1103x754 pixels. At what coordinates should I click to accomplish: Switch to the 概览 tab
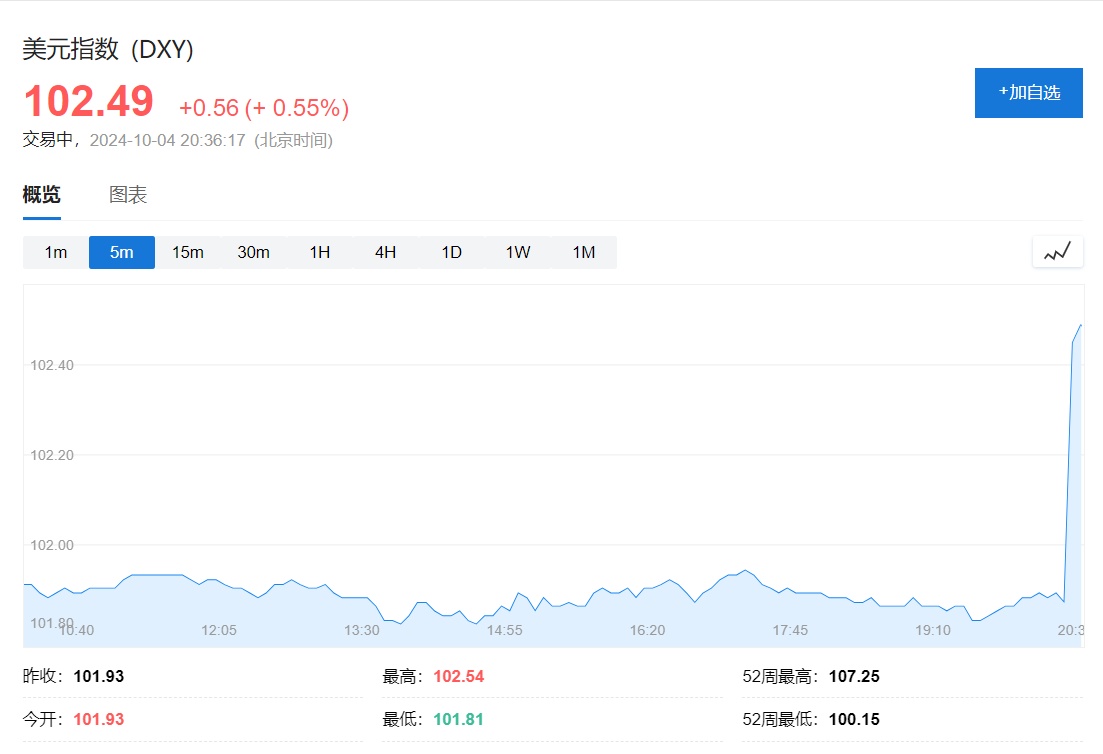(x=42, y=195)
